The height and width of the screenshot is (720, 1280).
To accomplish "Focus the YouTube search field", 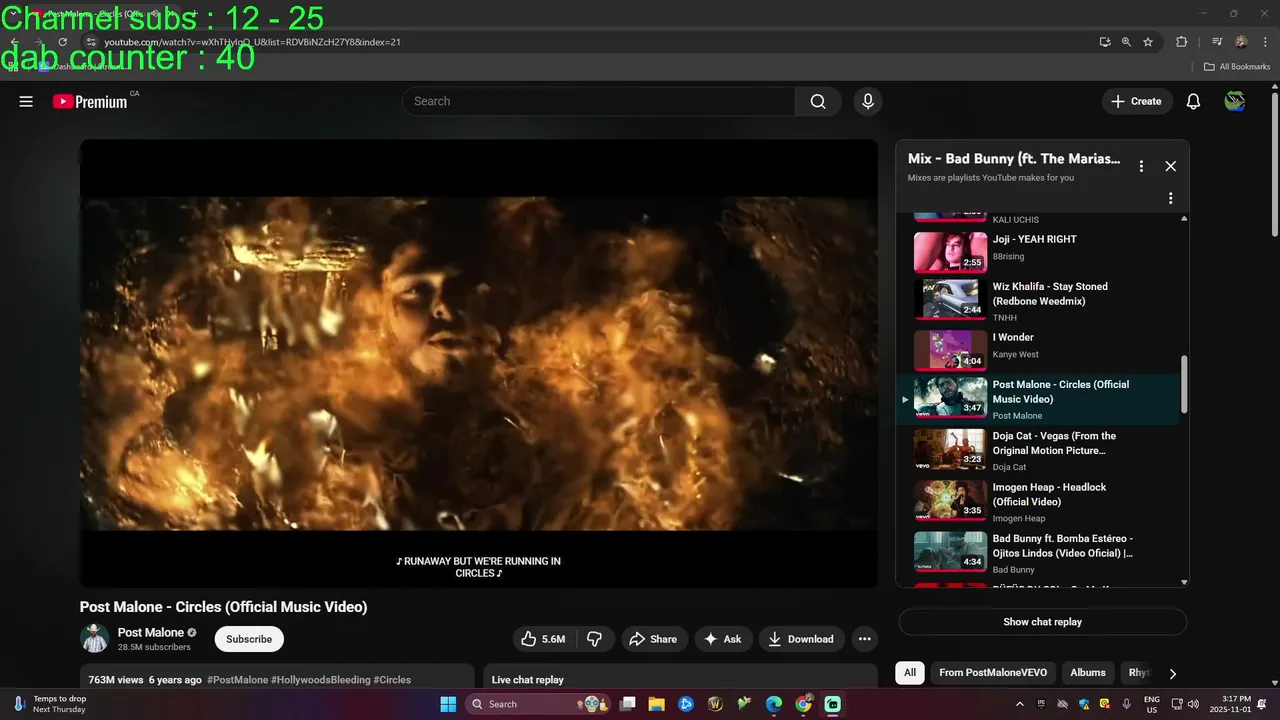I will coord(598,101).
